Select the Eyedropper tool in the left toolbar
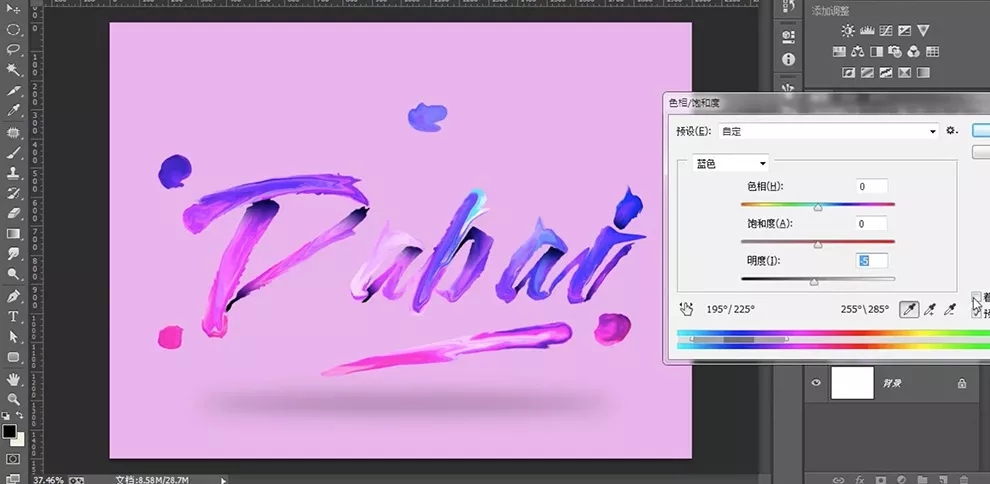The height and width of the screenshot is (484, 990). 13,111
